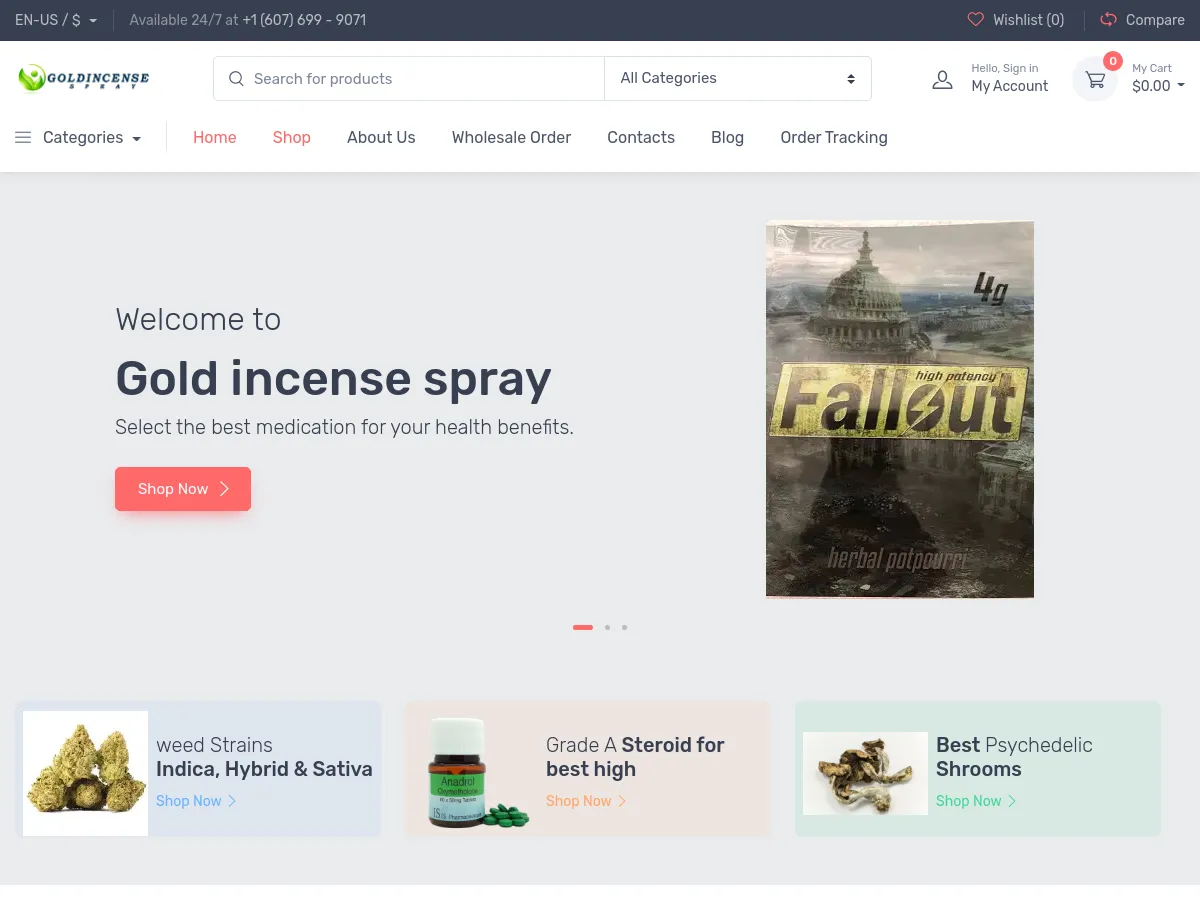Follow the Psychedelic Shrooms Shop Now link

(x=969, y=801)
